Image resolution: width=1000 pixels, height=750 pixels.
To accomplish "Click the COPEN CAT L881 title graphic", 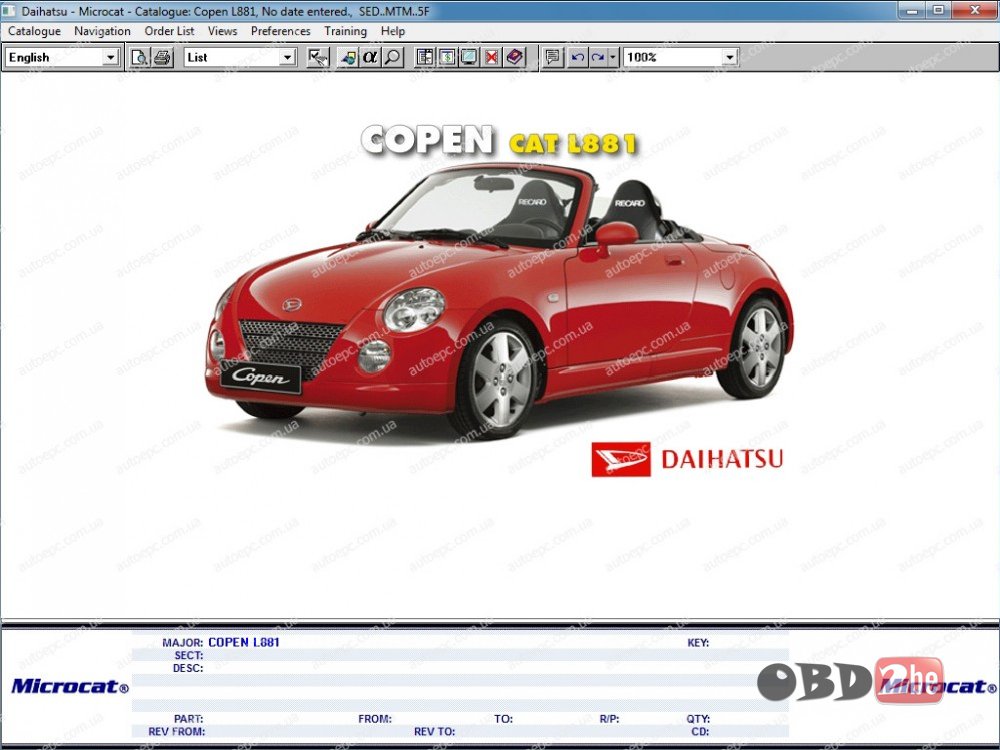I will click(499, 140).
